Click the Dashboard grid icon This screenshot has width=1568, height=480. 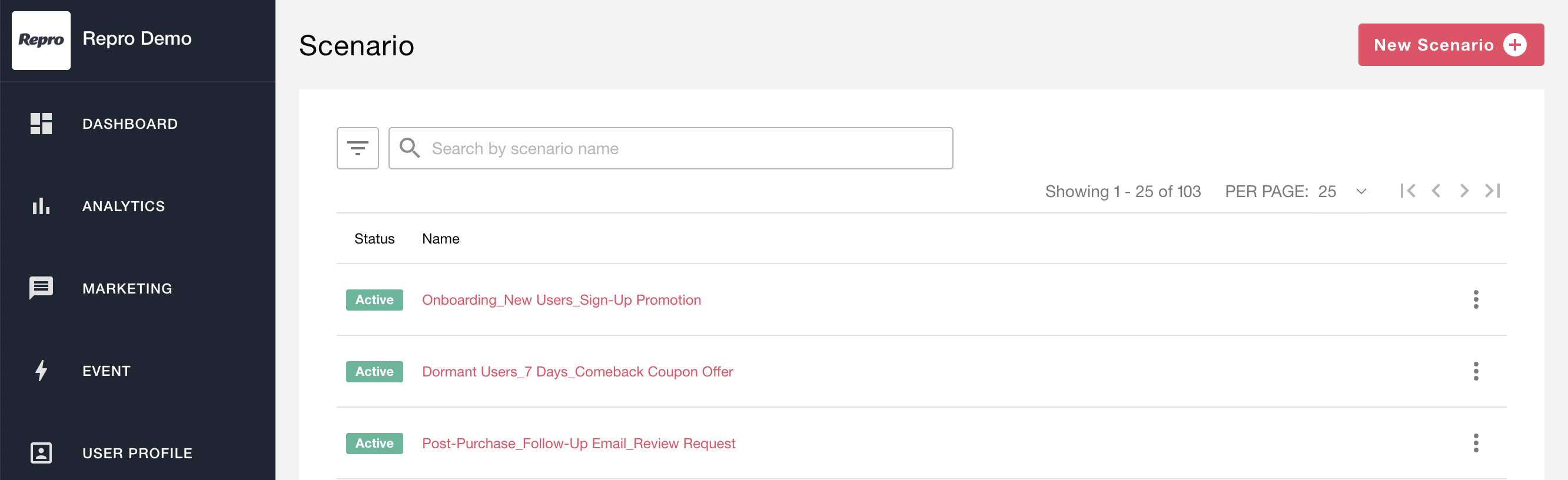pyautogui.click(x=41, y=124)
